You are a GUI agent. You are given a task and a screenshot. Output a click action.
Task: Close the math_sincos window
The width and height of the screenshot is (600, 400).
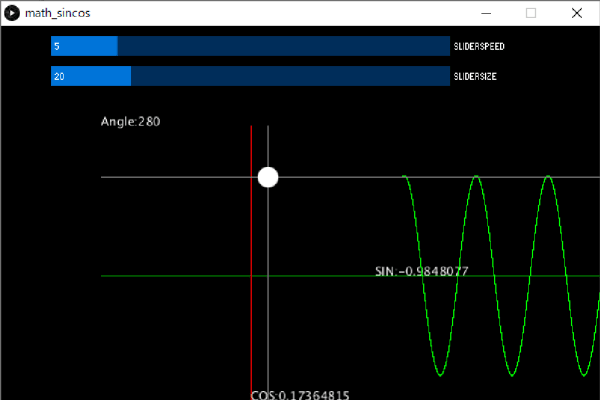click(577, 13)
